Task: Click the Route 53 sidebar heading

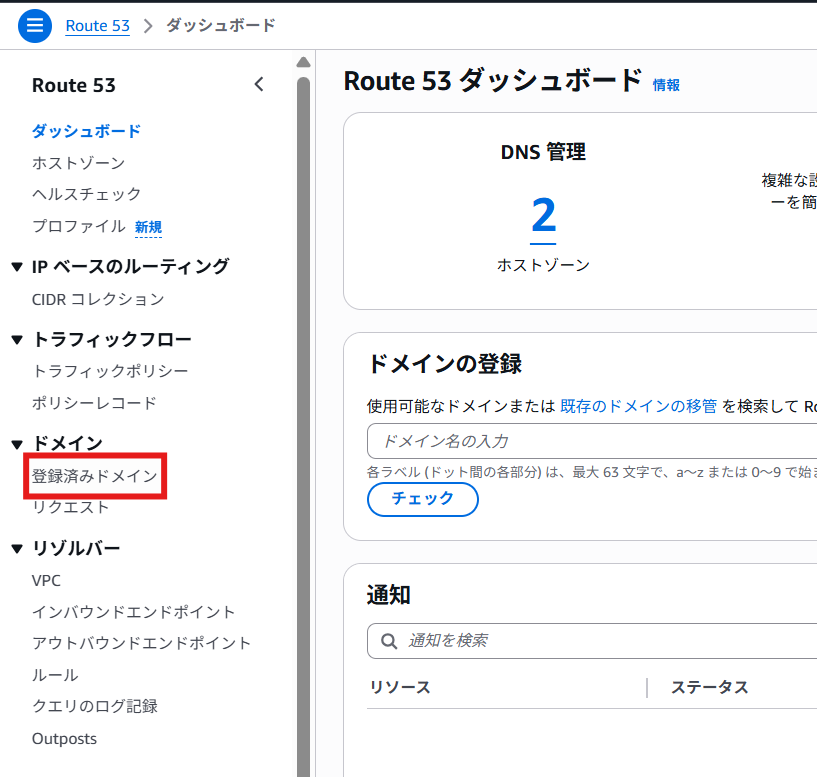Action: pyautogui.click(x=73, y=85)
